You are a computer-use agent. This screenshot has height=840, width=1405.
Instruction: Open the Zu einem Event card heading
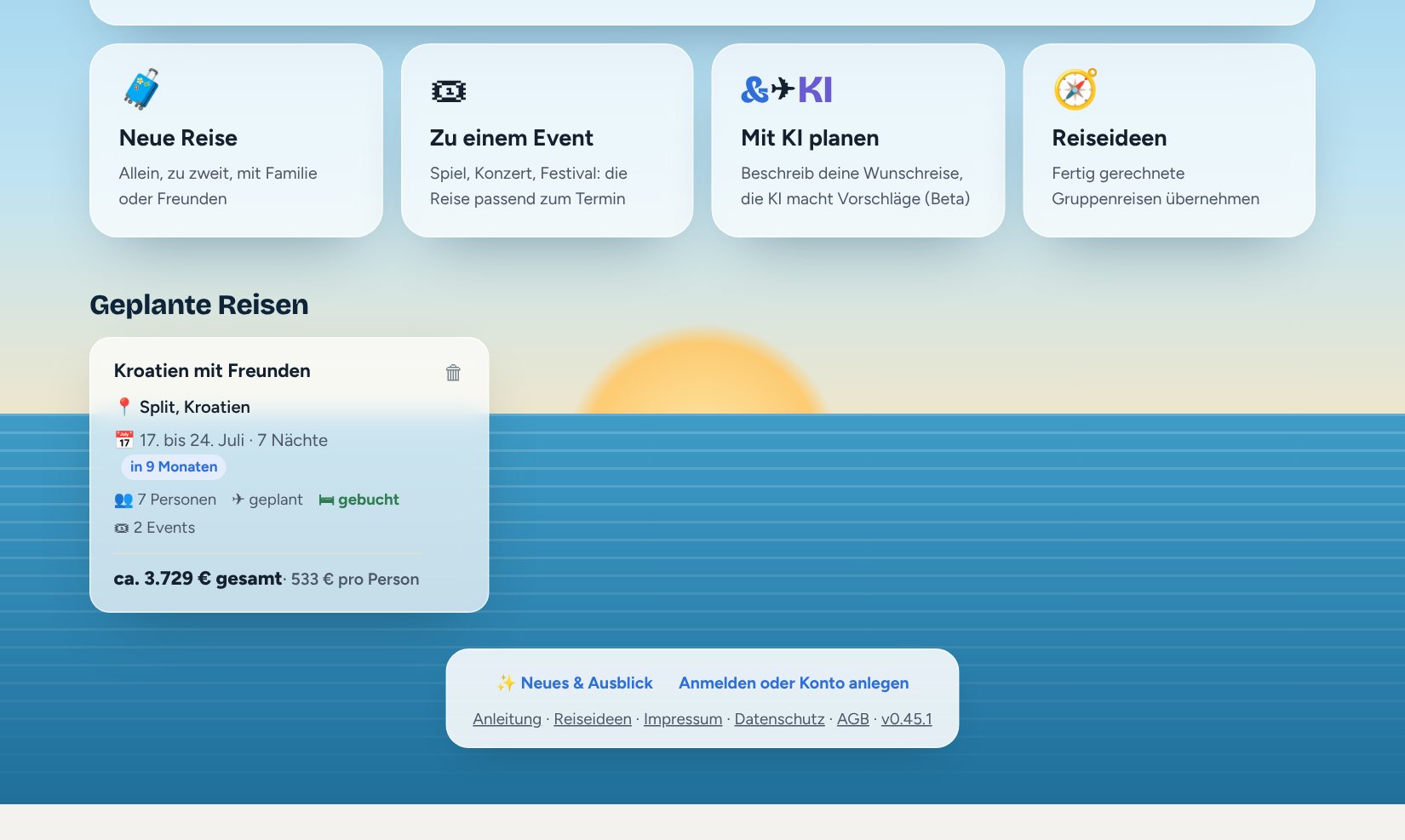click(x=512, y=138)
